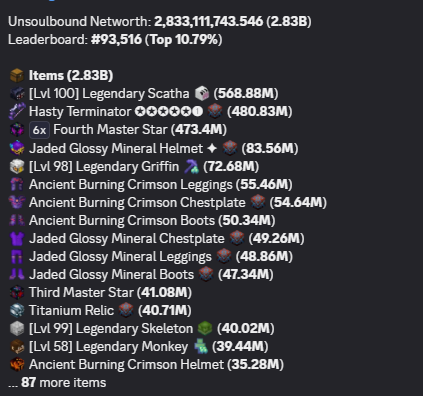Click the Titanium Relic icon
423x396 pixels.
(x=17, y=310)
